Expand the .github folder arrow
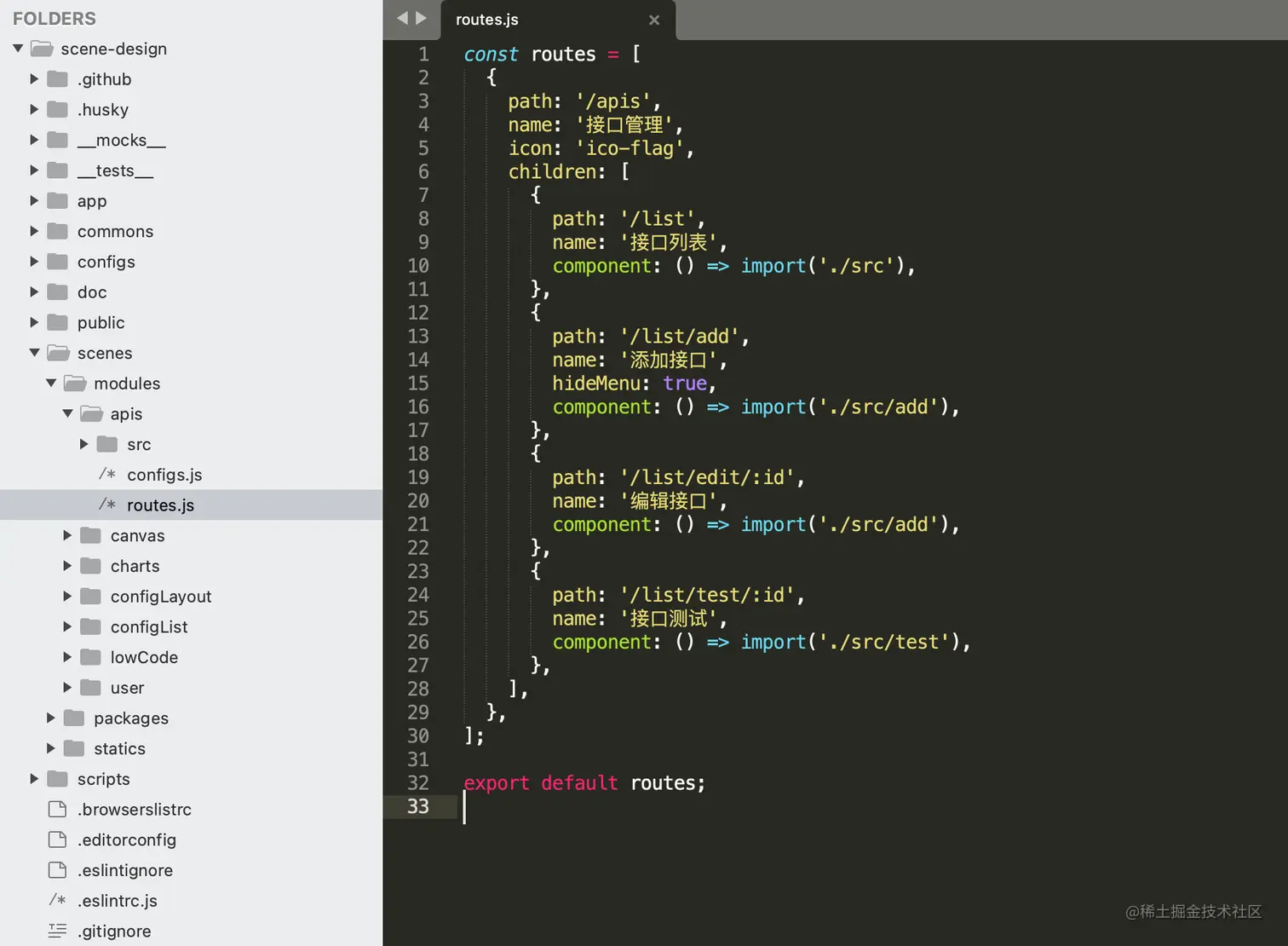Screen dimensions: 1288x946 click(x=34, y=79)
